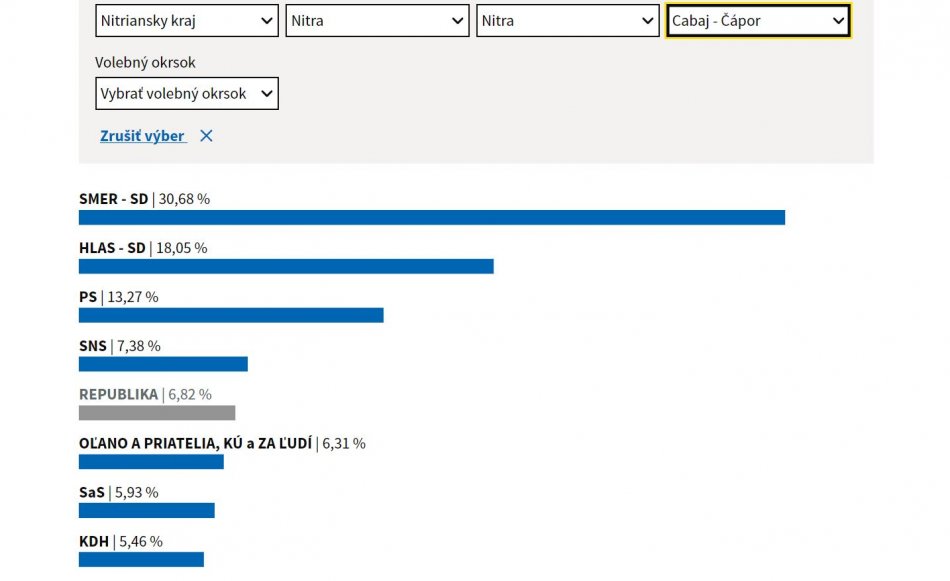The height and width of the screenshot is (581, 950).
Task: Open the Cabaj - Čápor municipality dropdown
Action: (758, 20)
